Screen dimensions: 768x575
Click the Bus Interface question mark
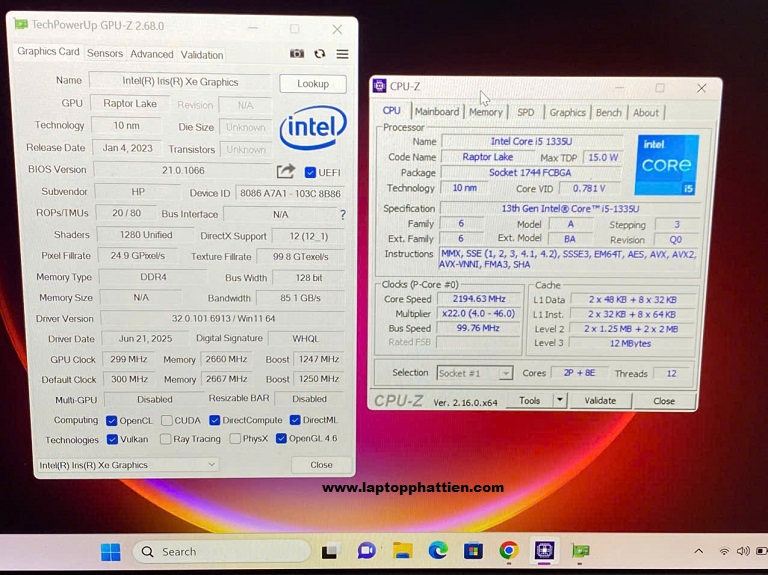tap(343, 215)
